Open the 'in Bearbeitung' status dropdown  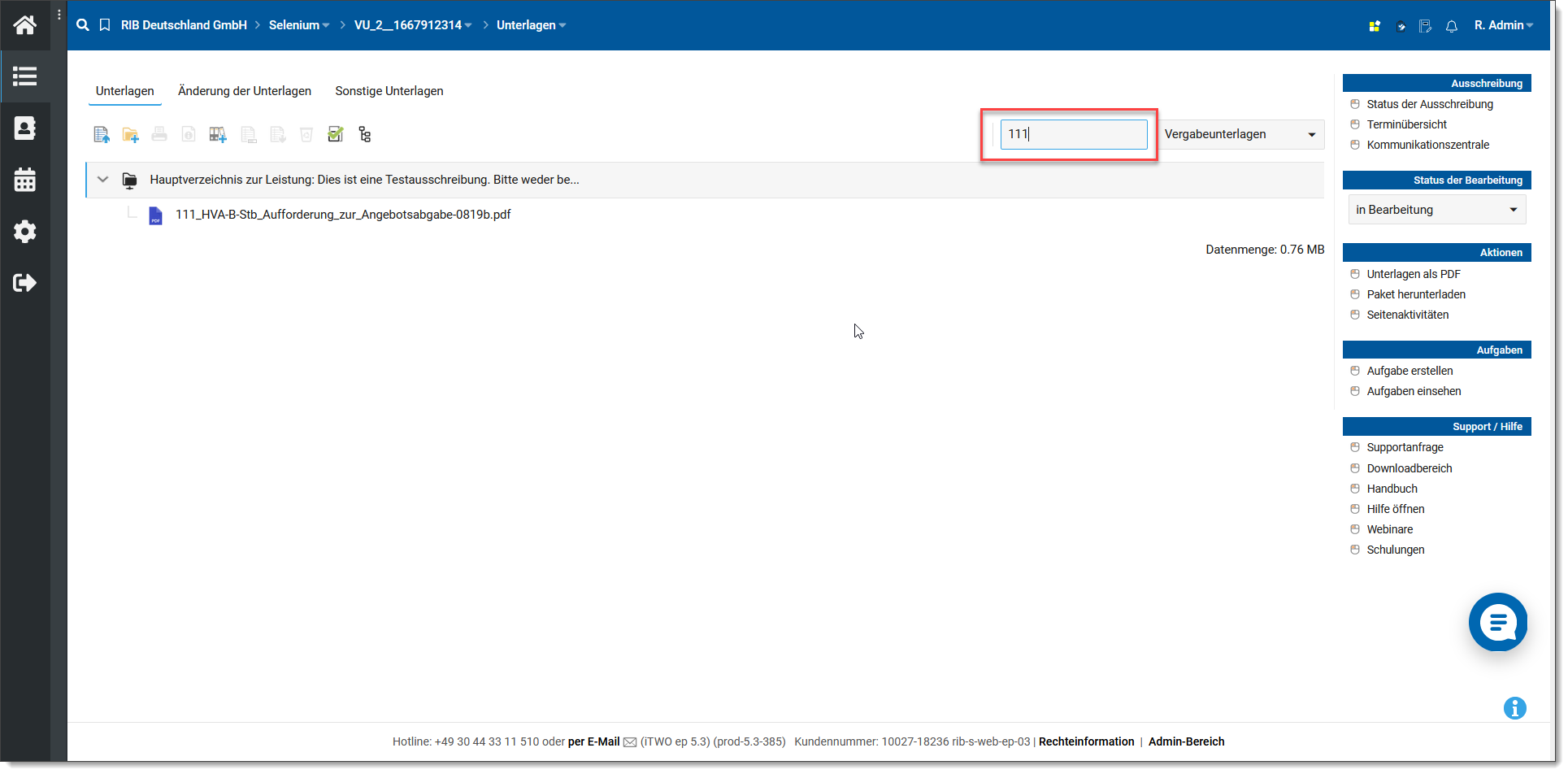[1436, 210]
